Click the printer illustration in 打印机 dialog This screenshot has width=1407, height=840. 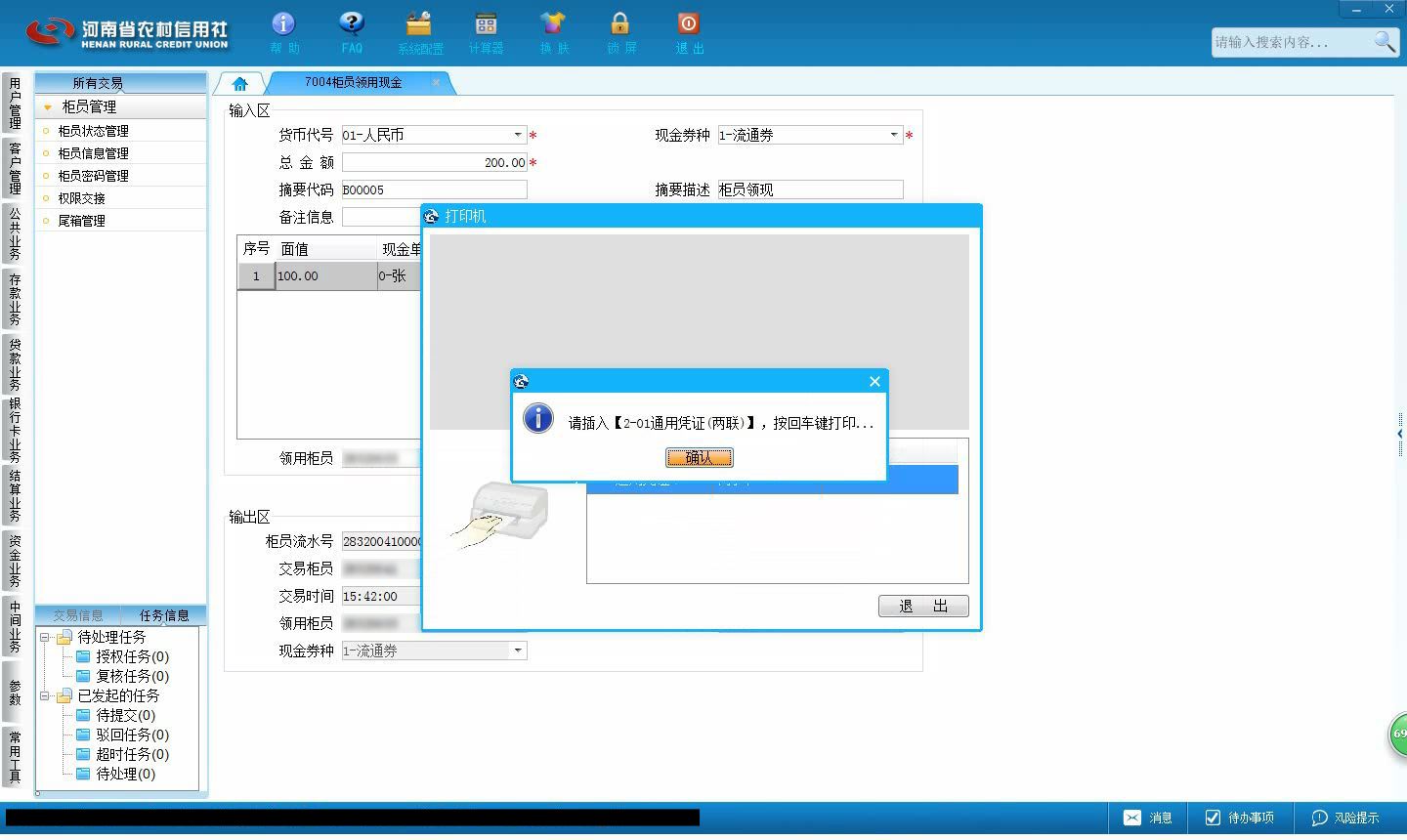pyautogui.click(x=500, y=515)
